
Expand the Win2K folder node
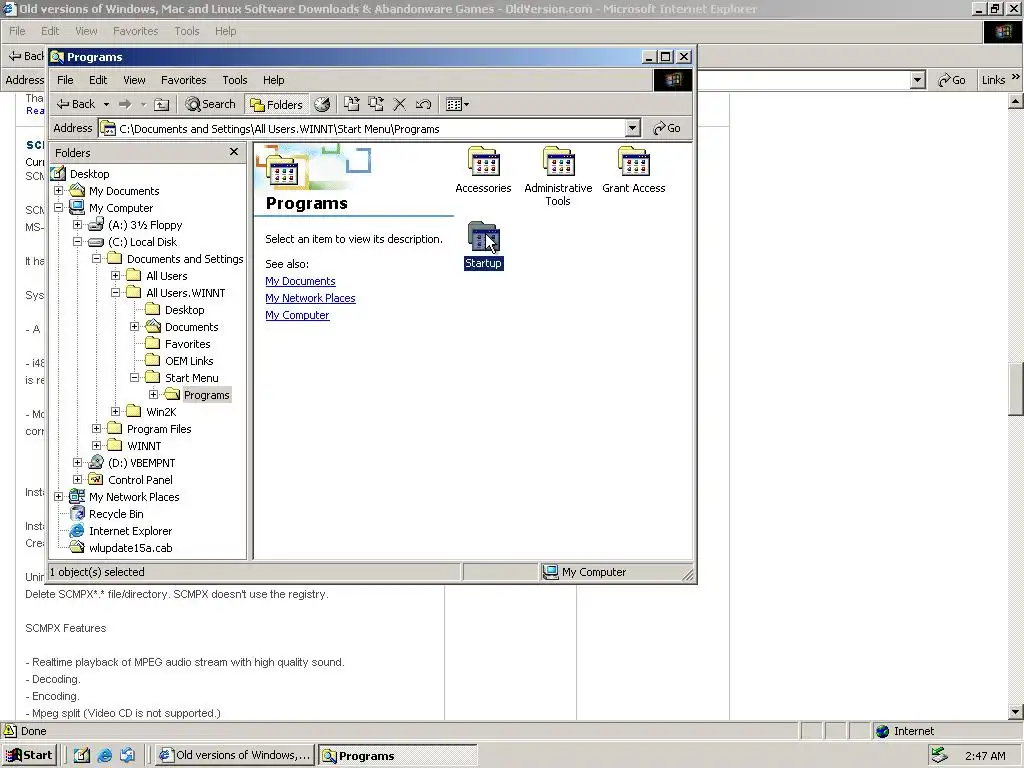(x=115, y=411)
